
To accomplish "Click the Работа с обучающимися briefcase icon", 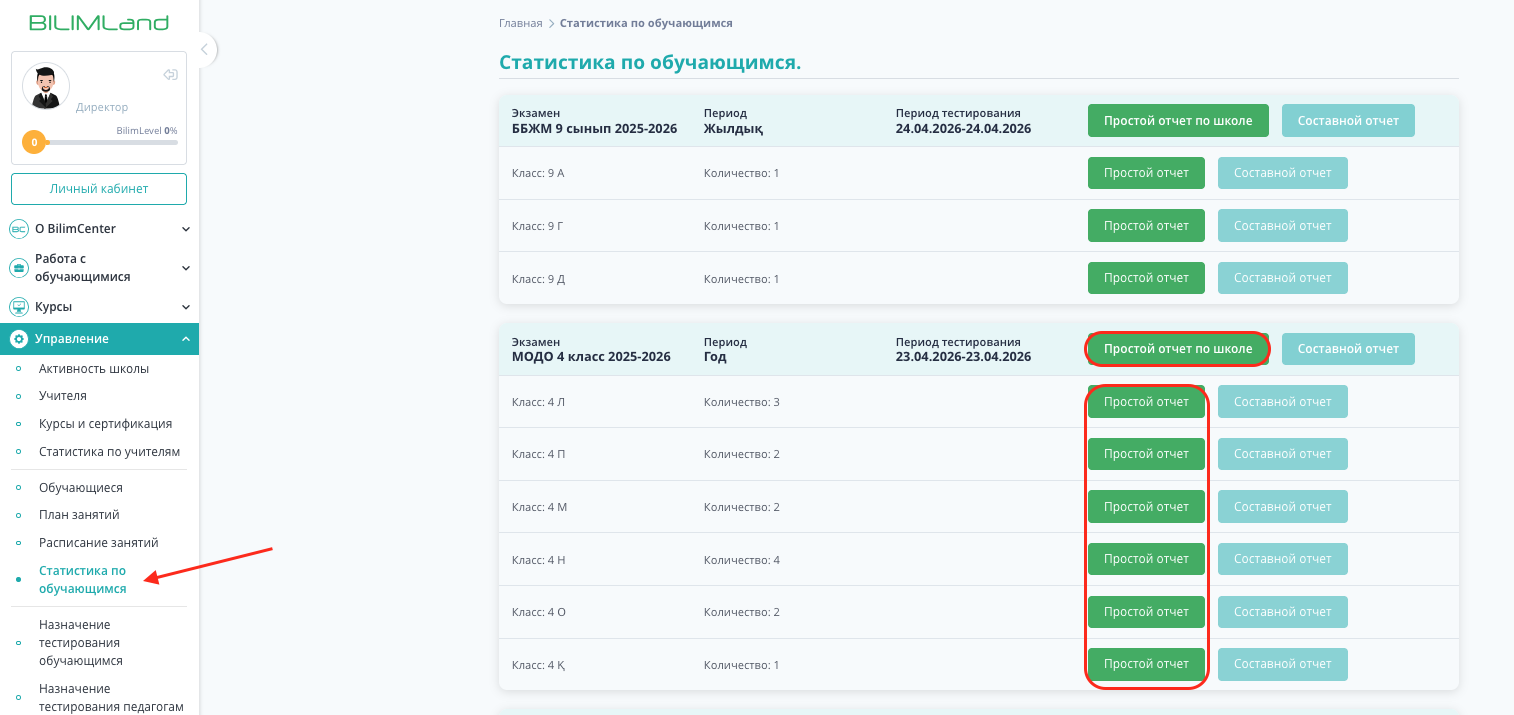I will pyautogui.click(x=18, y=268).
